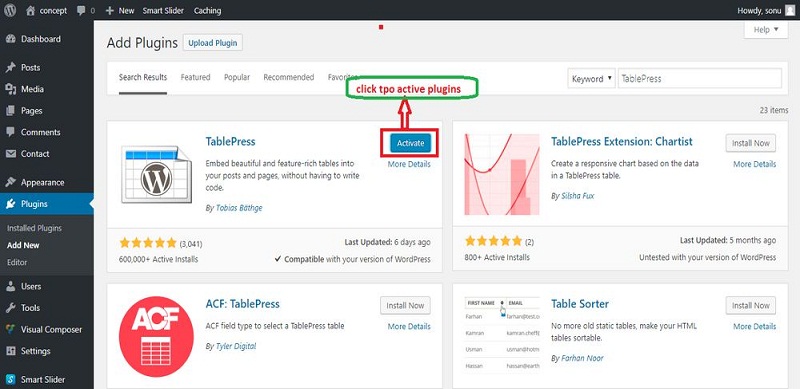Viewport: 800px width, 389px height.
Task: Click Chartist extension five-star rating
Action: coord(493,240)
